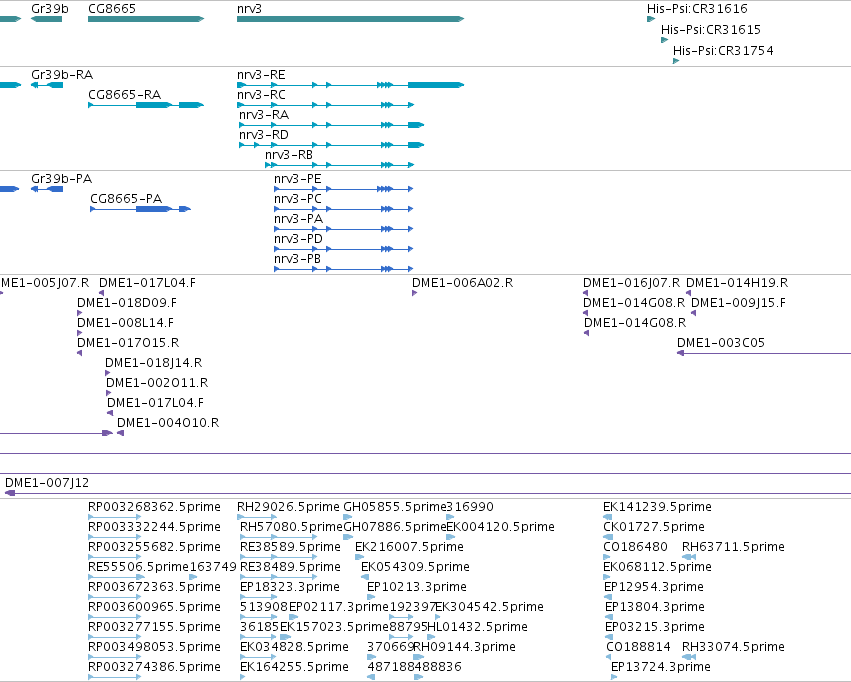The width and height of the screenshot is (851, 682).
Task: Open the CK01727.5prime EST
Action: click(654, 527)
